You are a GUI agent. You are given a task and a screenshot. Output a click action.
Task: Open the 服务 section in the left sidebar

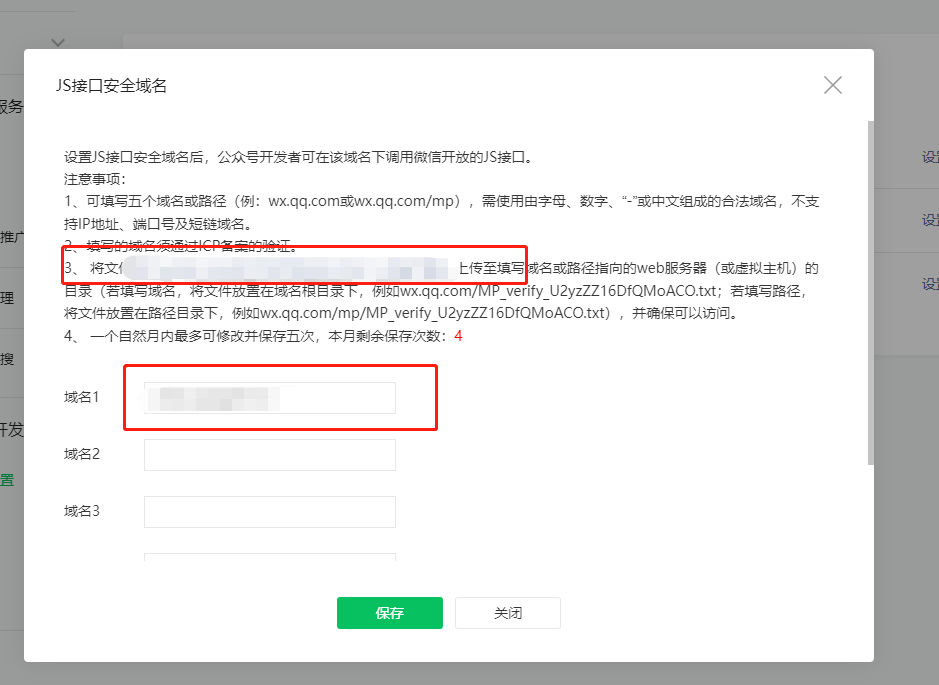pyautogui.click(x=11, y=107)
